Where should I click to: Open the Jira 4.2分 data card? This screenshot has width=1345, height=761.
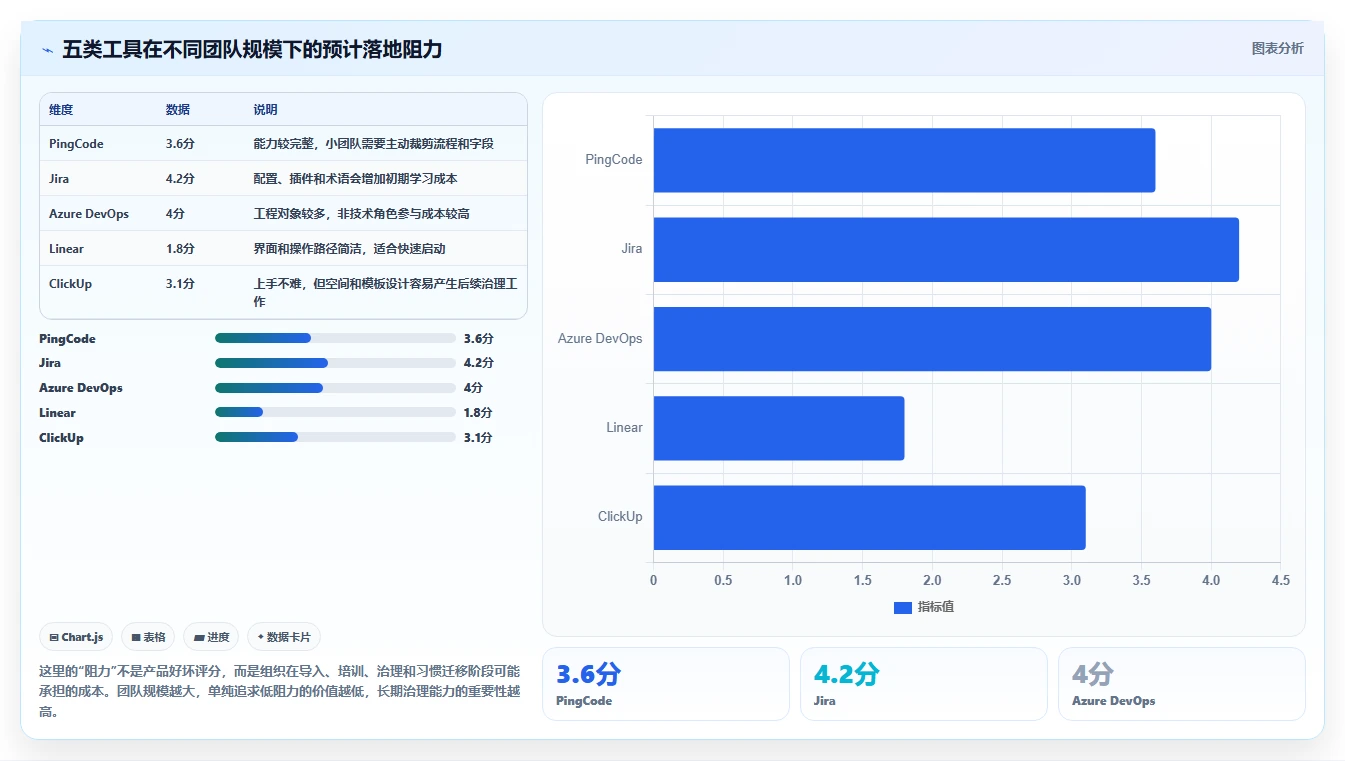[924, 684]
